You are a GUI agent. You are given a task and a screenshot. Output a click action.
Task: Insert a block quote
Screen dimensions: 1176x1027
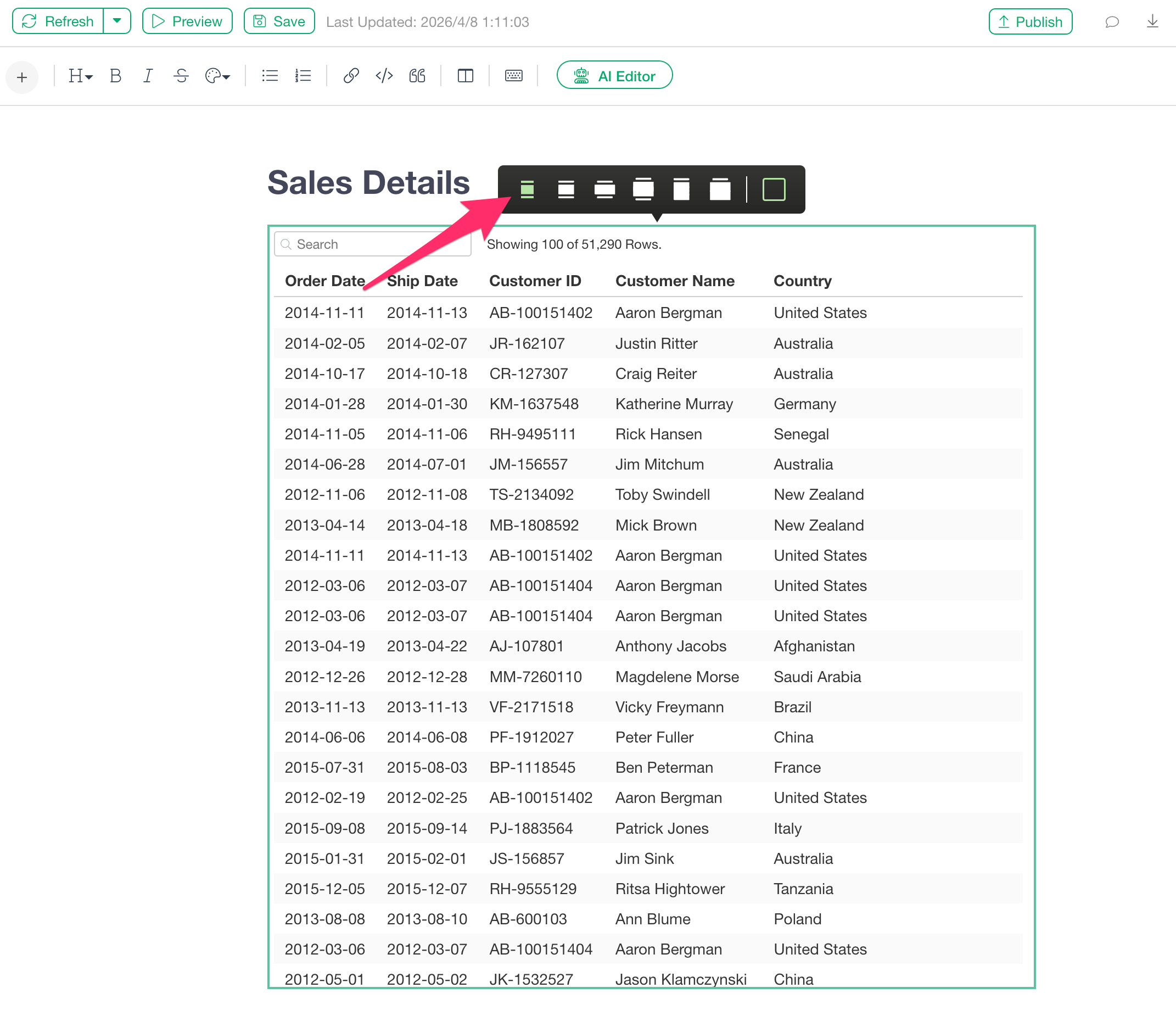click(417, 76)
